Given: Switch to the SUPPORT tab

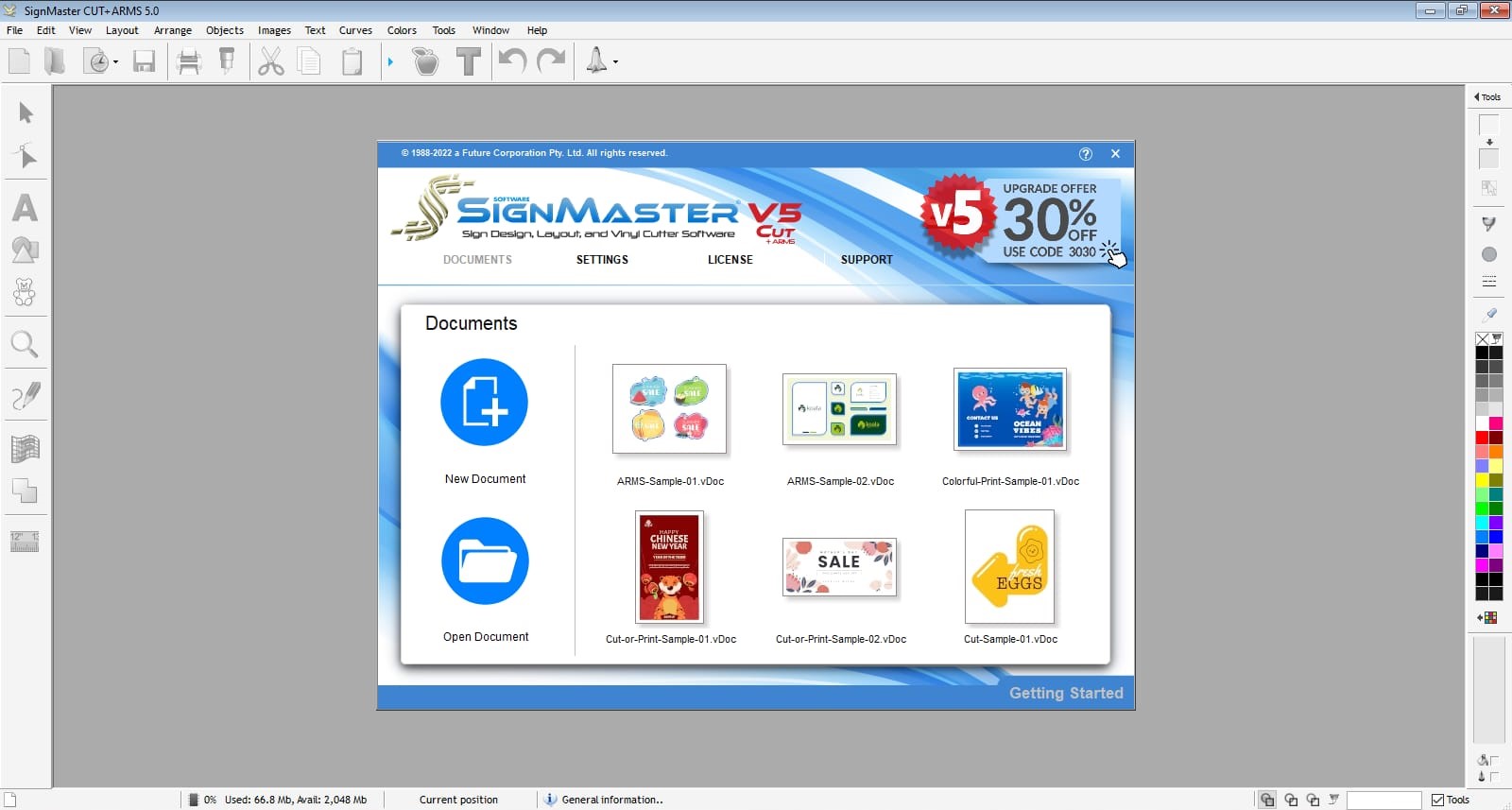Looking at the screenshot, I should [867, 260].
